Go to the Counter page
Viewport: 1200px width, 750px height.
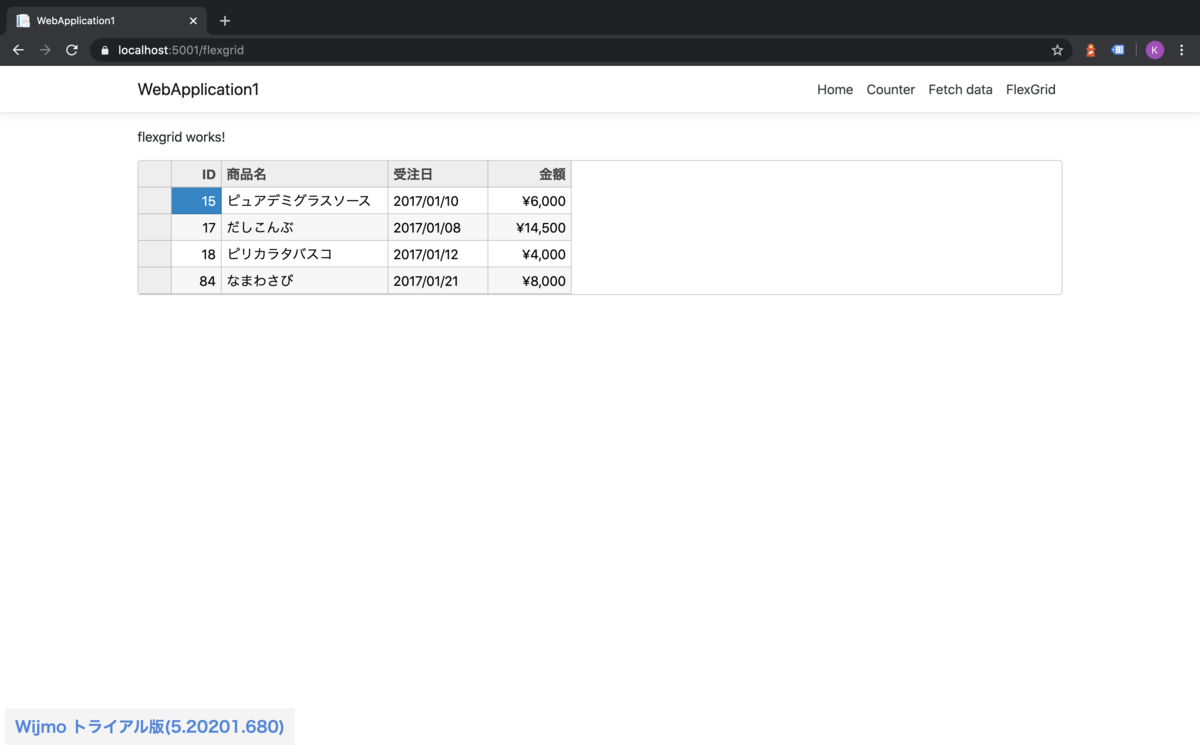point(891,89)
